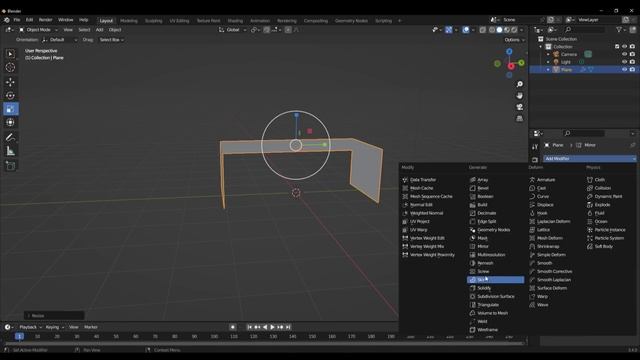The width and height of the screenshot is (640, 360).
Task: Toggle Plane render camera icon
Action: click(x=632, y=70)
